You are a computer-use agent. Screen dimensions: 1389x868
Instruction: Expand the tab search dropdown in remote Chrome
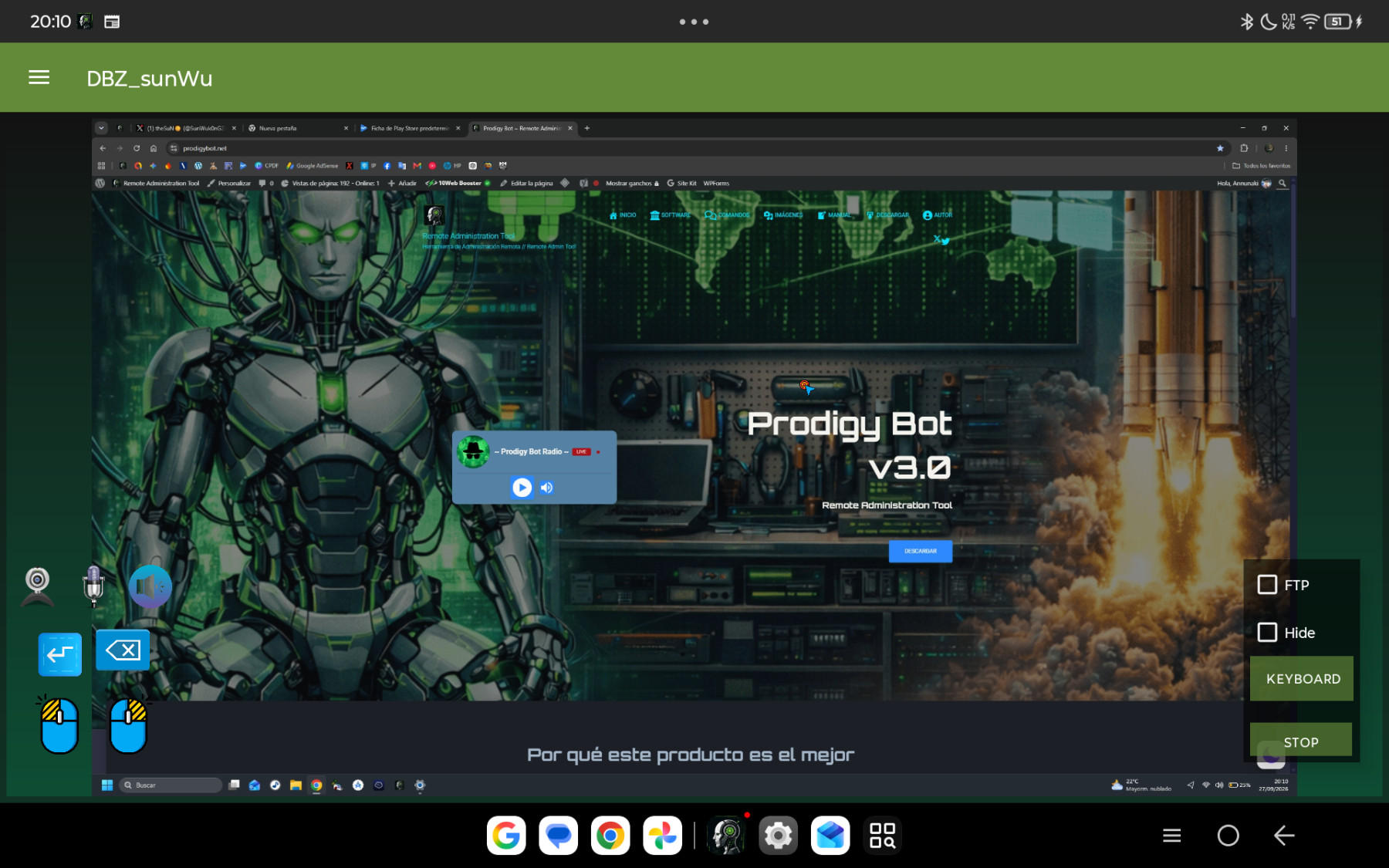(101, 128)
